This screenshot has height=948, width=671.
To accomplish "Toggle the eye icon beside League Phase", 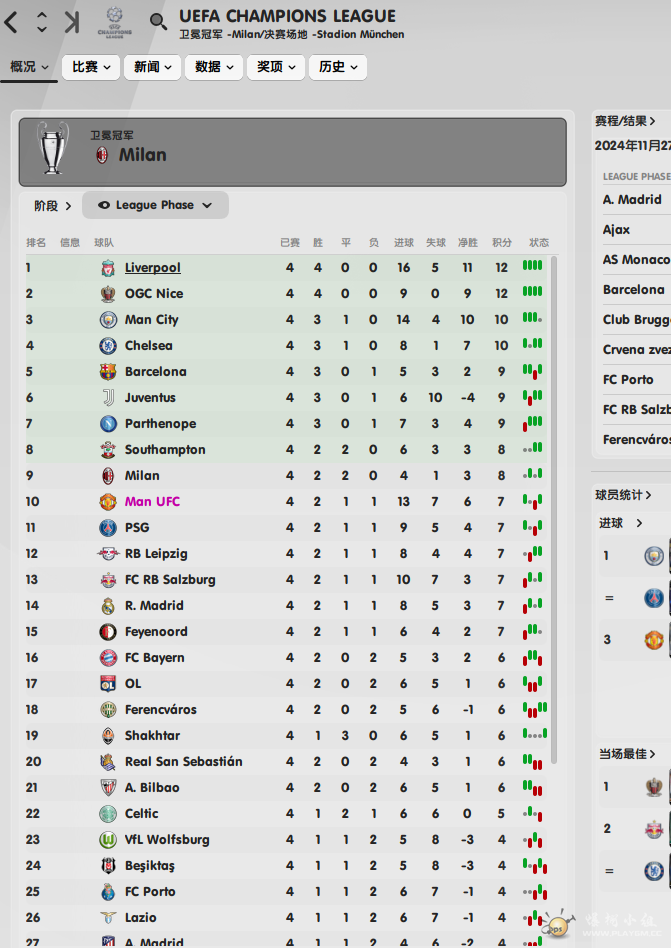I will point(104,206).
